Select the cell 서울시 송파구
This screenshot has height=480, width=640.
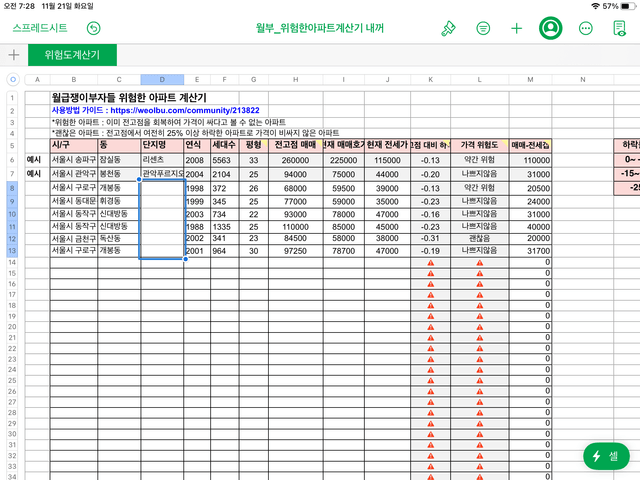pos(74,160)
